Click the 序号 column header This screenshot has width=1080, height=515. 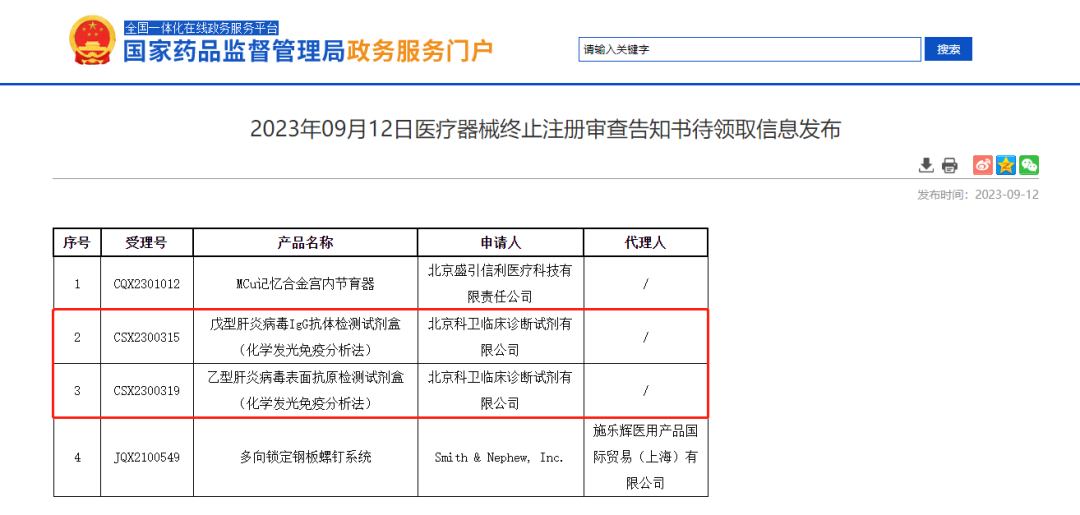(77, 242)
